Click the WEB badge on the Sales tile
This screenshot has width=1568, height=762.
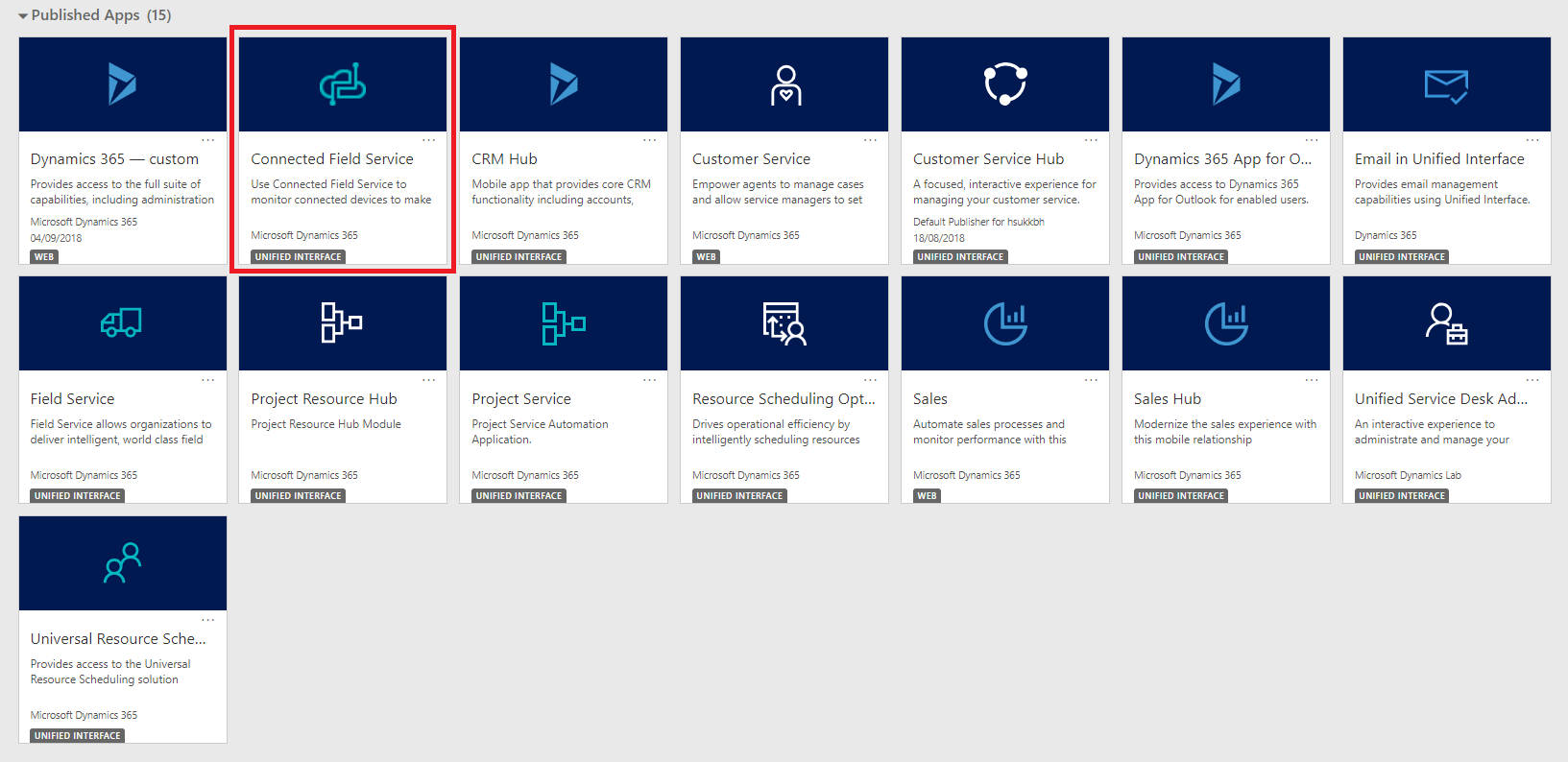pos(928,496)
